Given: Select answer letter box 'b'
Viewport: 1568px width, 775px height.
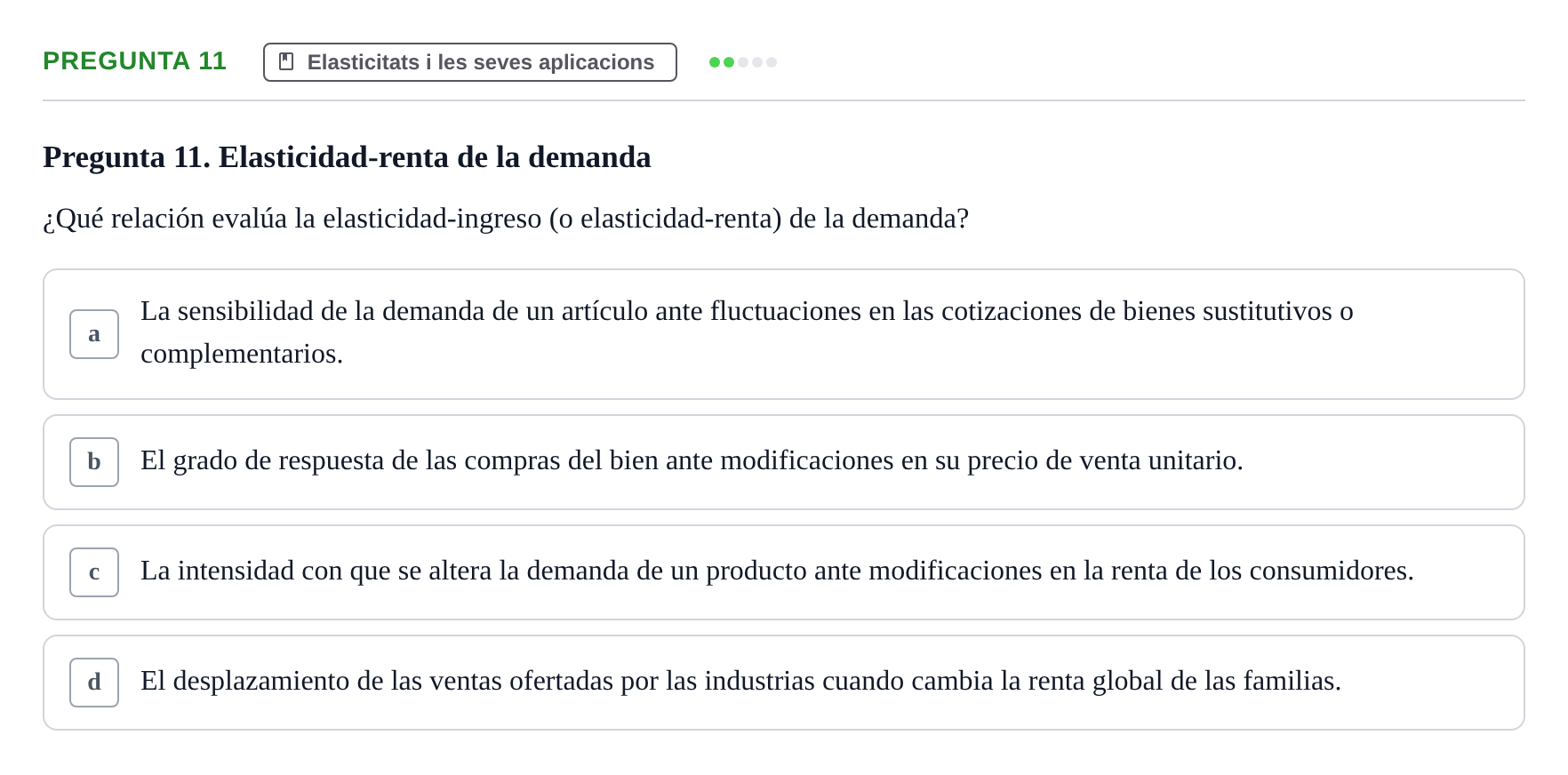Looking at the screenshot, I should [x=94, y=462].
